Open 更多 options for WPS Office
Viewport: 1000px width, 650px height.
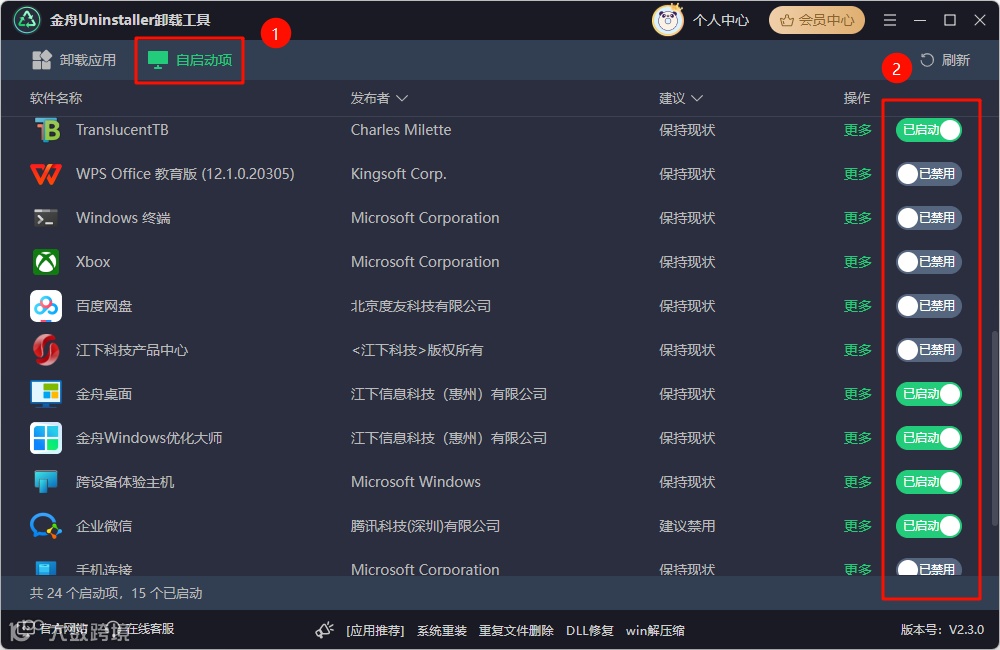point(857,174)
